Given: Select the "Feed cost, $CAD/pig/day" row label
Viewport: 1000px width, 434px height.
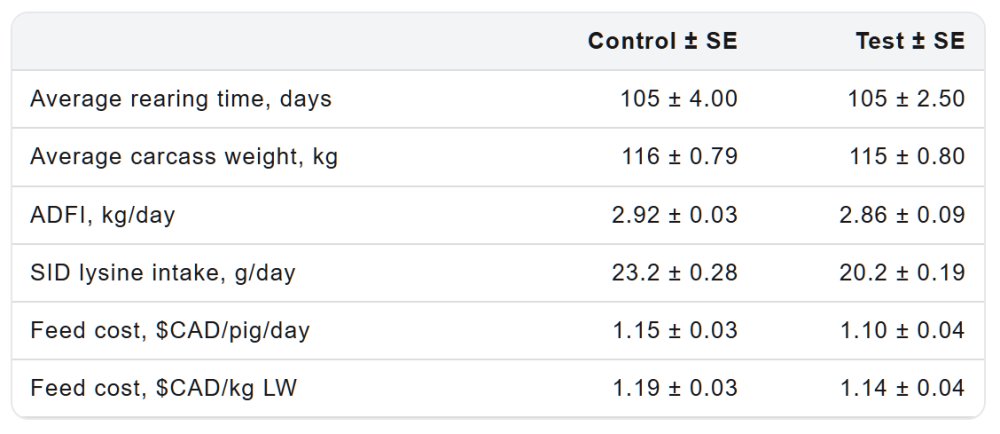Looking at the screenshot, I should (170, 331).
